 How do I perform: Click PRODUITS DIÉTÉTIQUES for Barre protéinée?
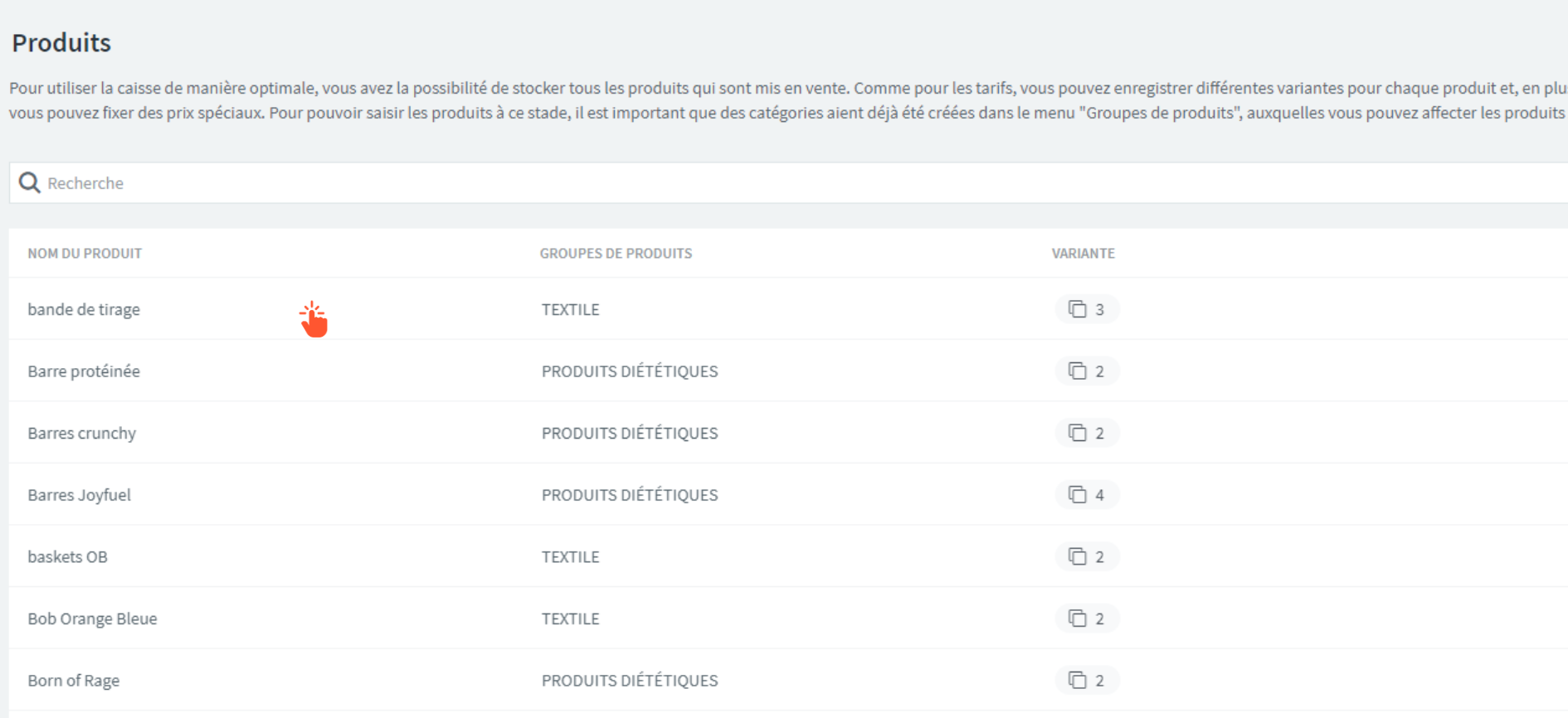(630, 371)
